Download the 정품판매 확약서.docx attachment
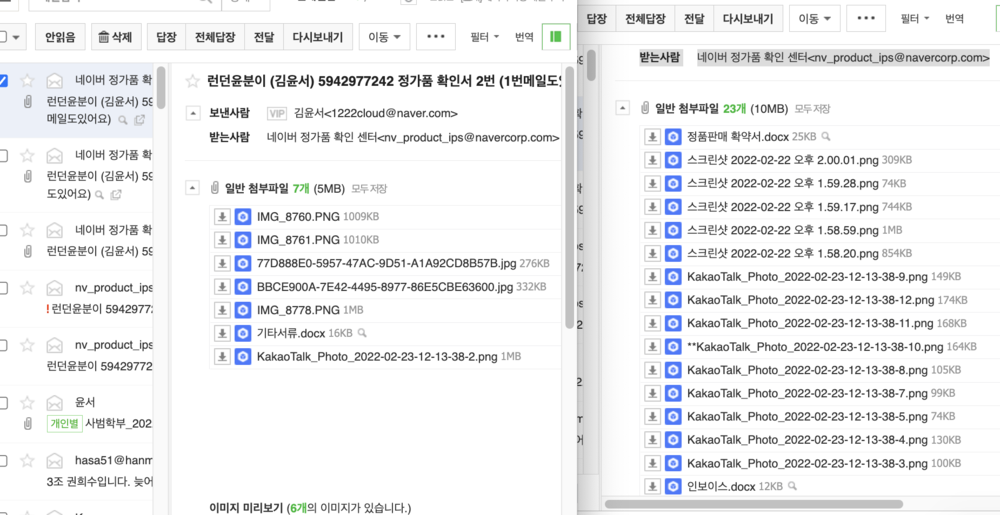This screenshot has height=515, width=1000. tap(650, 136)
